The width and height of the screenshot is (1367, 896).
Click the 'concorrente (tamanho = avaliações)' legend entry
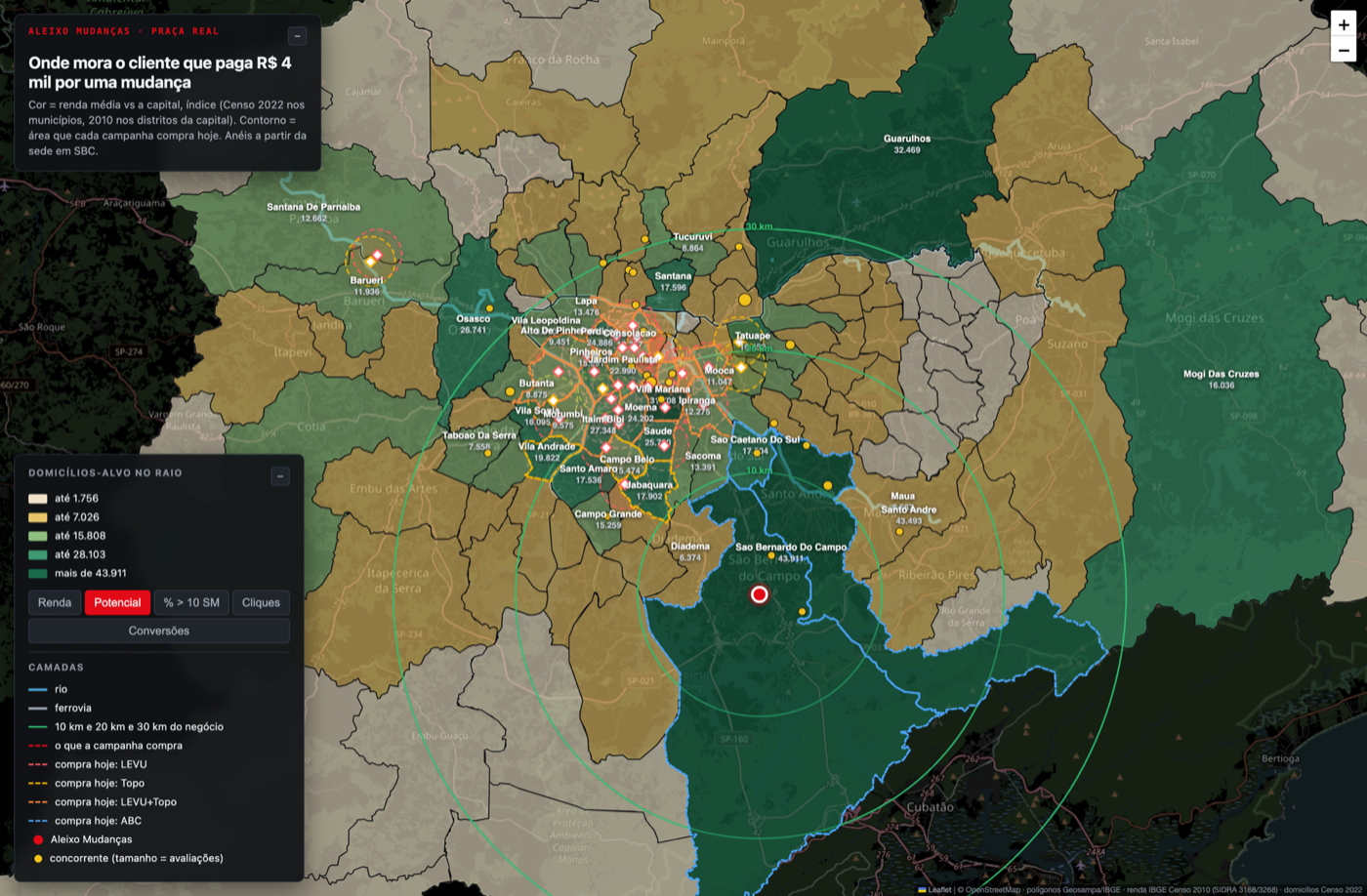pyautogui.click(x=128, y=858)
